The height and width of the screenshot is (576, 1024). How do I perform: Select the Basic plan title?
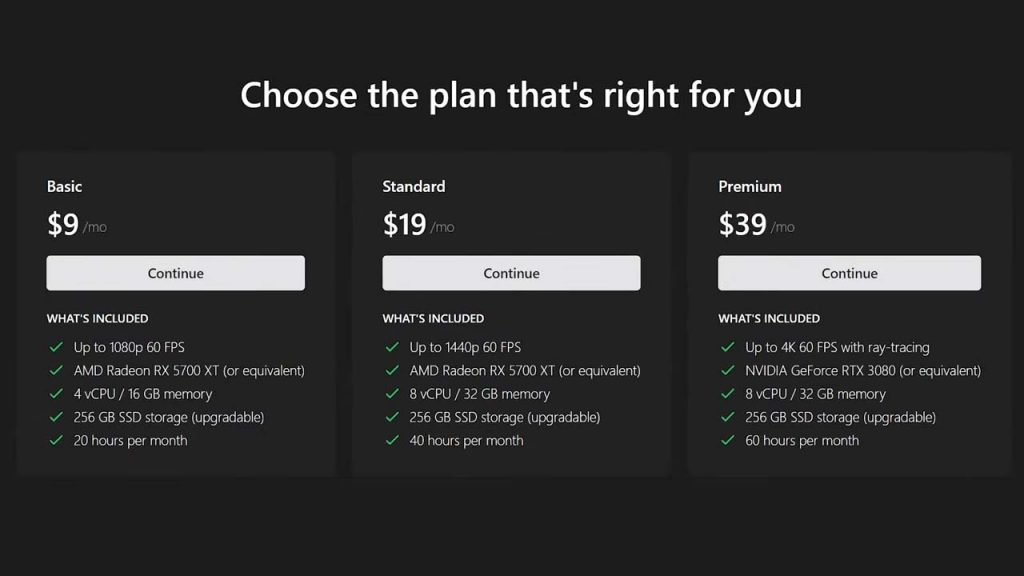tap(64, 186)
